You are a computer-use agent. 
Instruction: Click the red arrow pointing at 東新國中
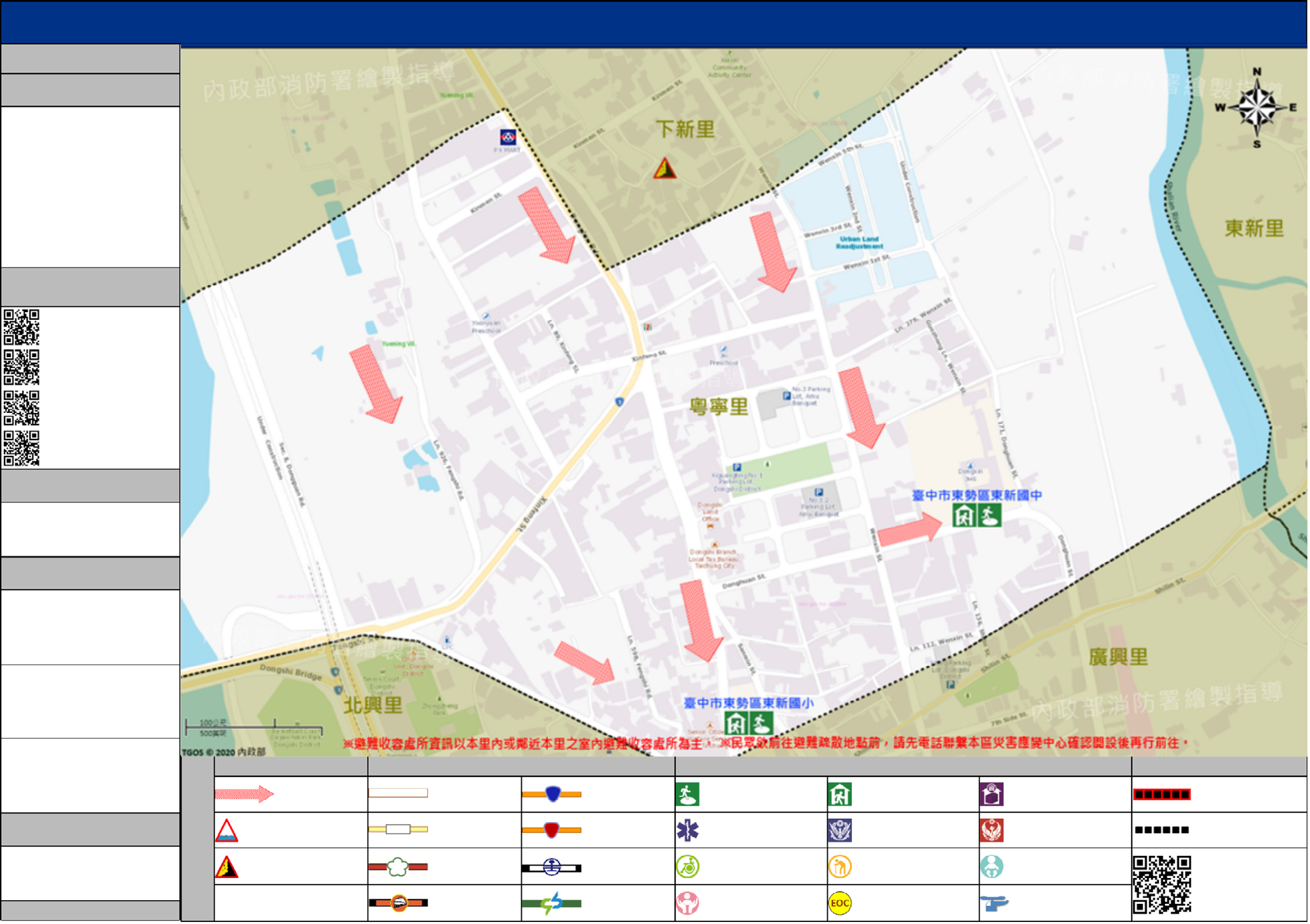[x=910, y=529]
